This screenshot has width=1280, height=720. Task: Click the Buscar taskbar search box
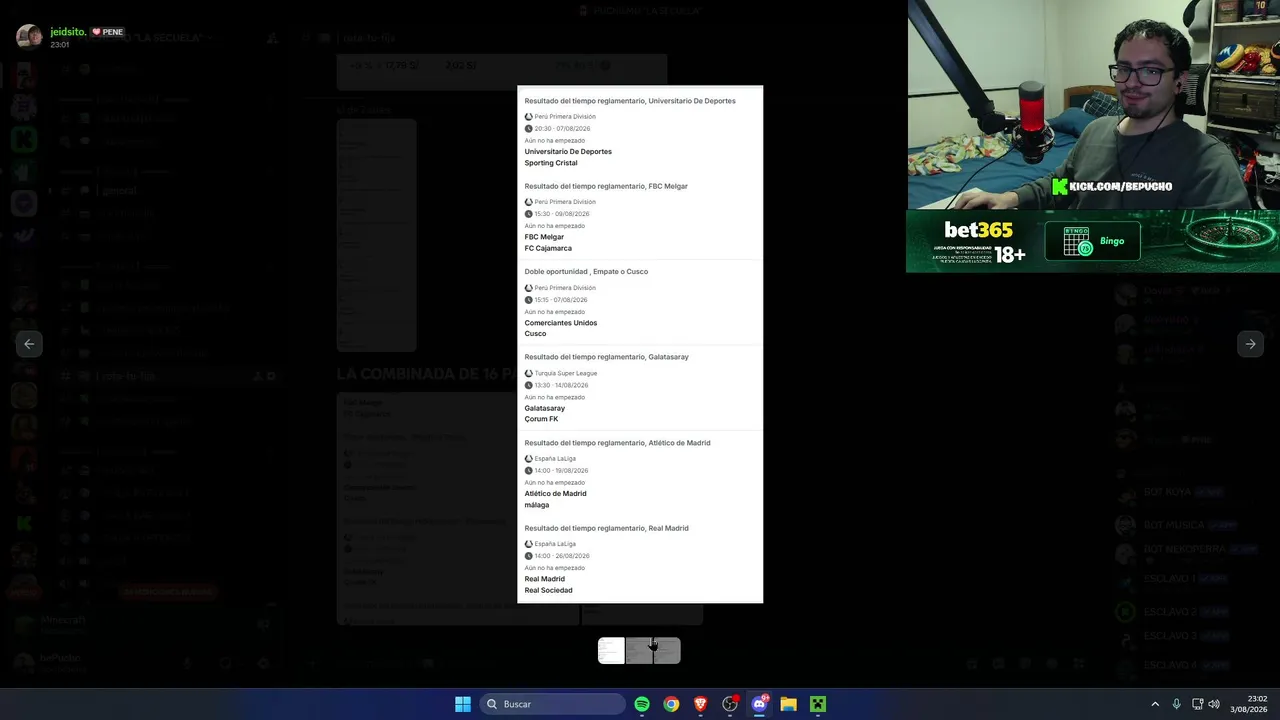coord(553,704)
